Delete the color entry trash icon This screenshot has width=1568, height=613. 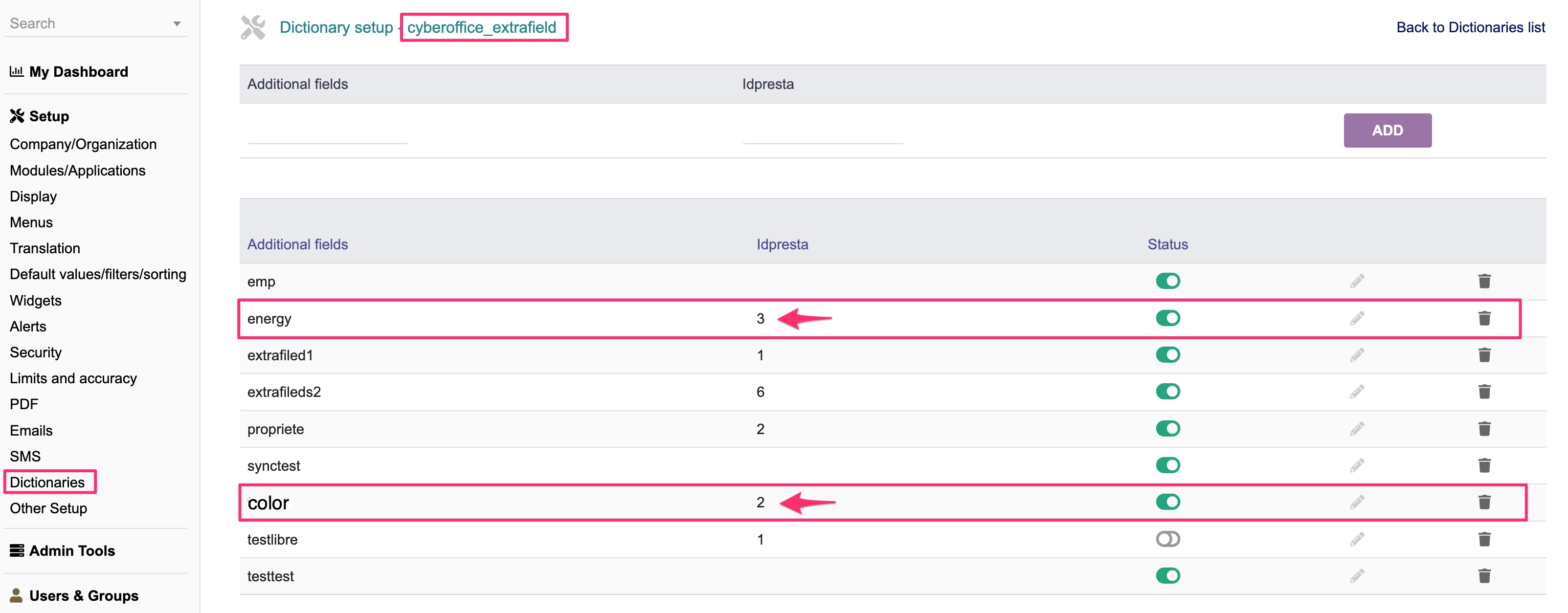coord(1484,502)
